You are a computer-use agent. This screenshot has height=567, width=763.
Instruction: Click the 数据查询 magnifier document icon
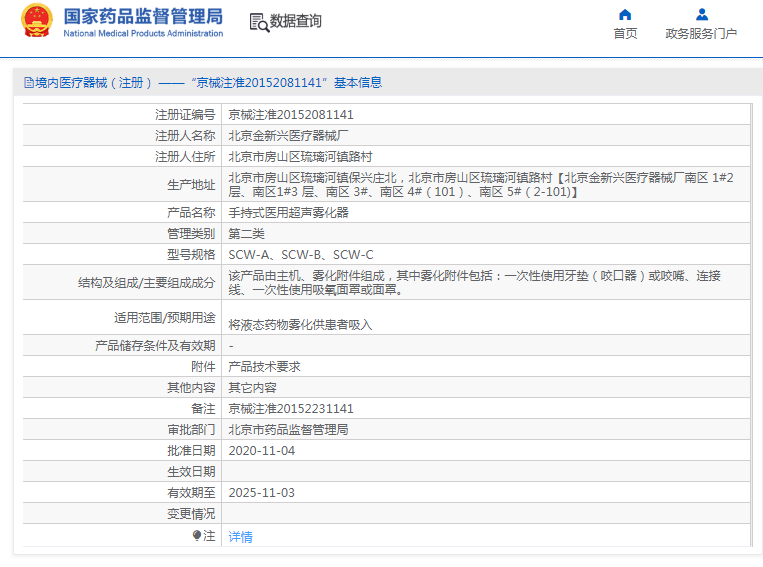coord(259,22)
